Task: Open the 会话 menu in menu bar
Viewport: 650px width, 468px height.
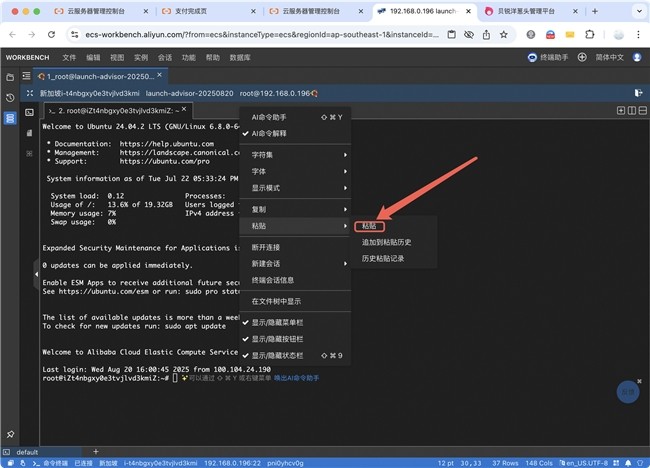Action: coord(164,58)
